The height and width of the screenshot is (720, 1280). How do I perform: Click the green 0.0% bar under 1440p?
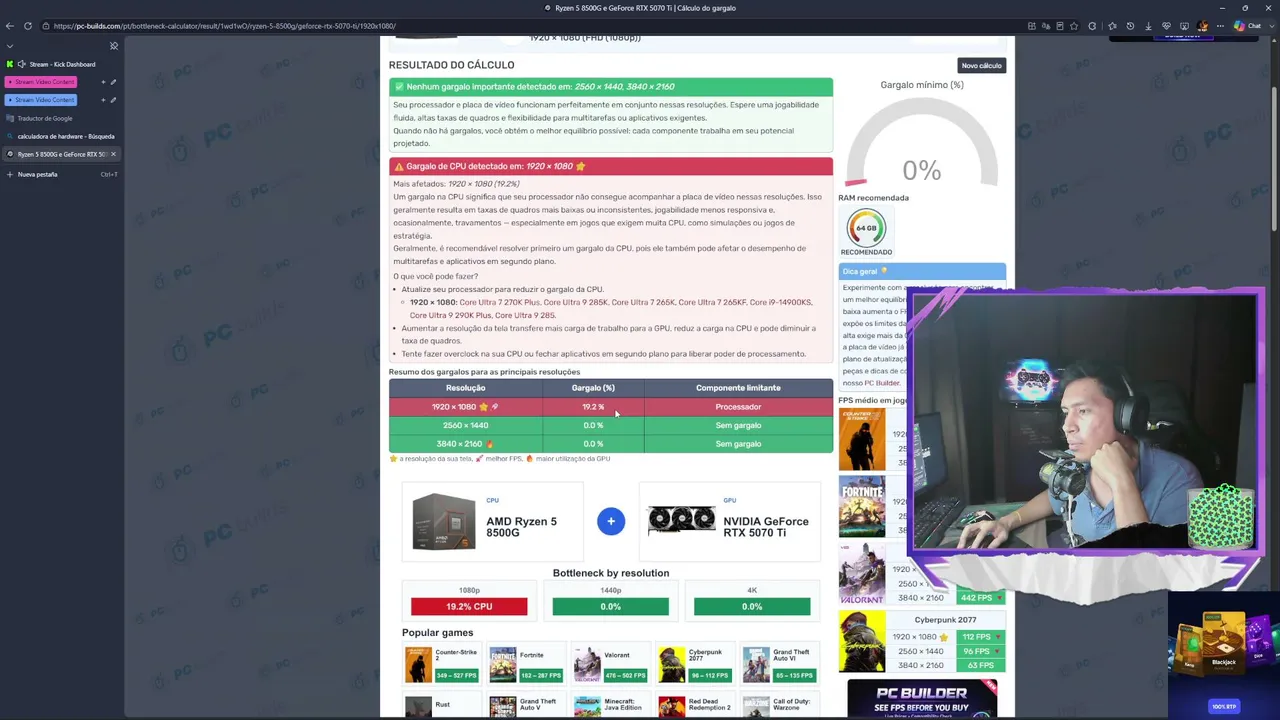pyautogui.click(x=611, y=607)
